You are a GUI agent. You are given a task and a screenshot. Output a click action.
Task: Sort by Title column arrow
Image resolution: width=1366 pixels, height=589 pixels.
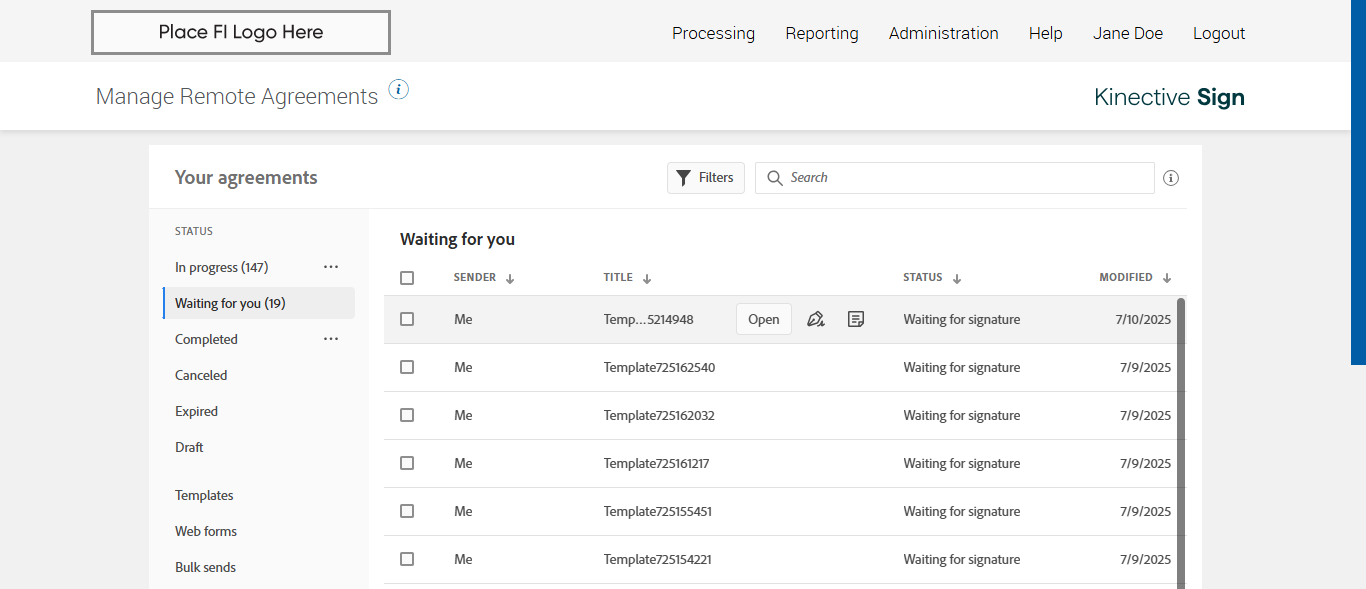[x=647, y=279]
